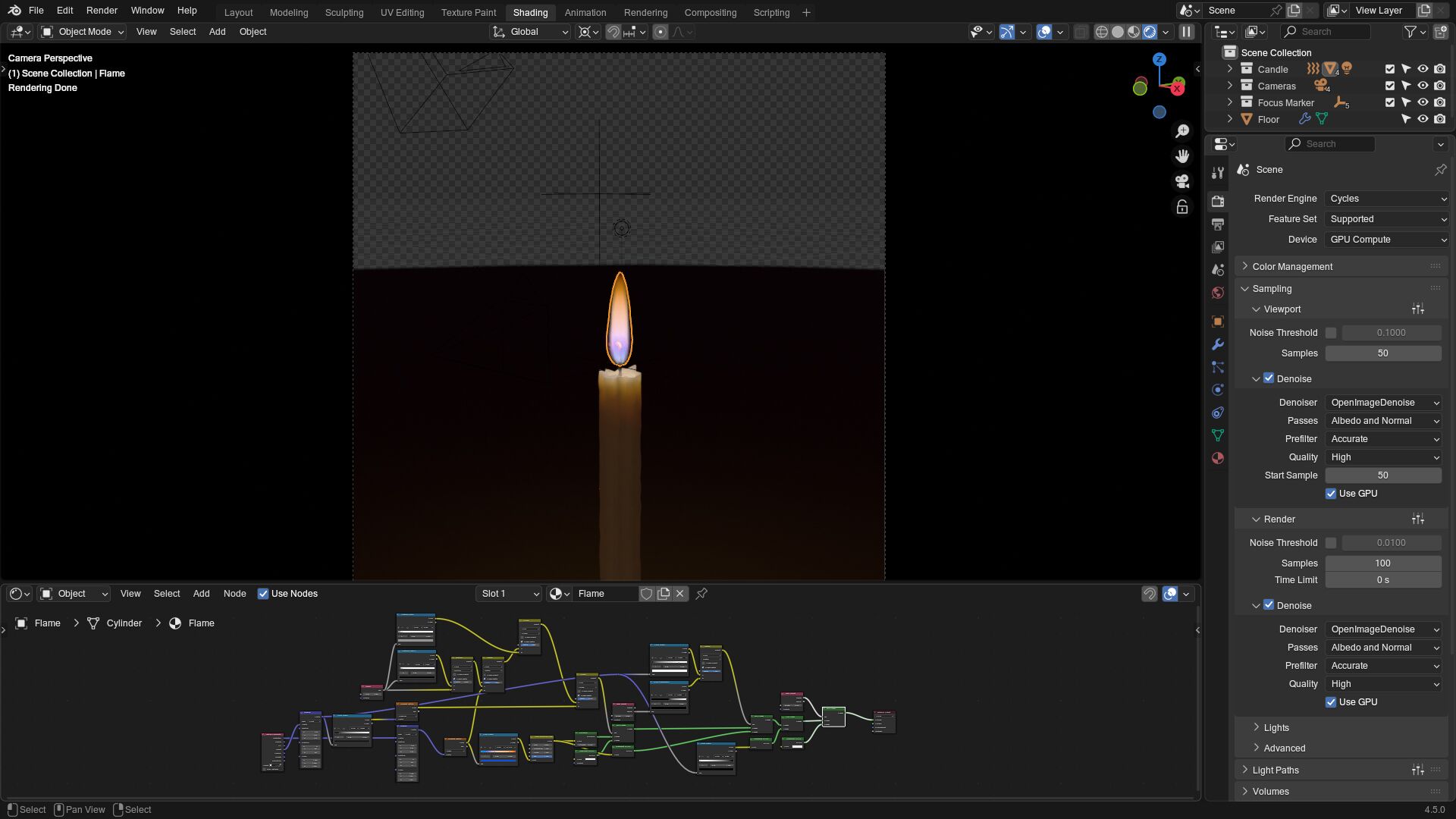
Task: Switch to the Compositing workspace tab
Action: coord(710,12)
